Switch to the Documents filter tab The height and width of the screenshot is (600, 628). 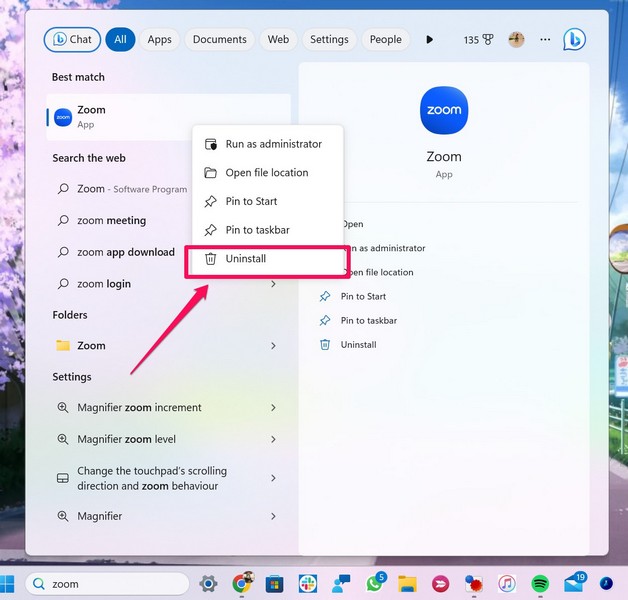pos(219,40)
